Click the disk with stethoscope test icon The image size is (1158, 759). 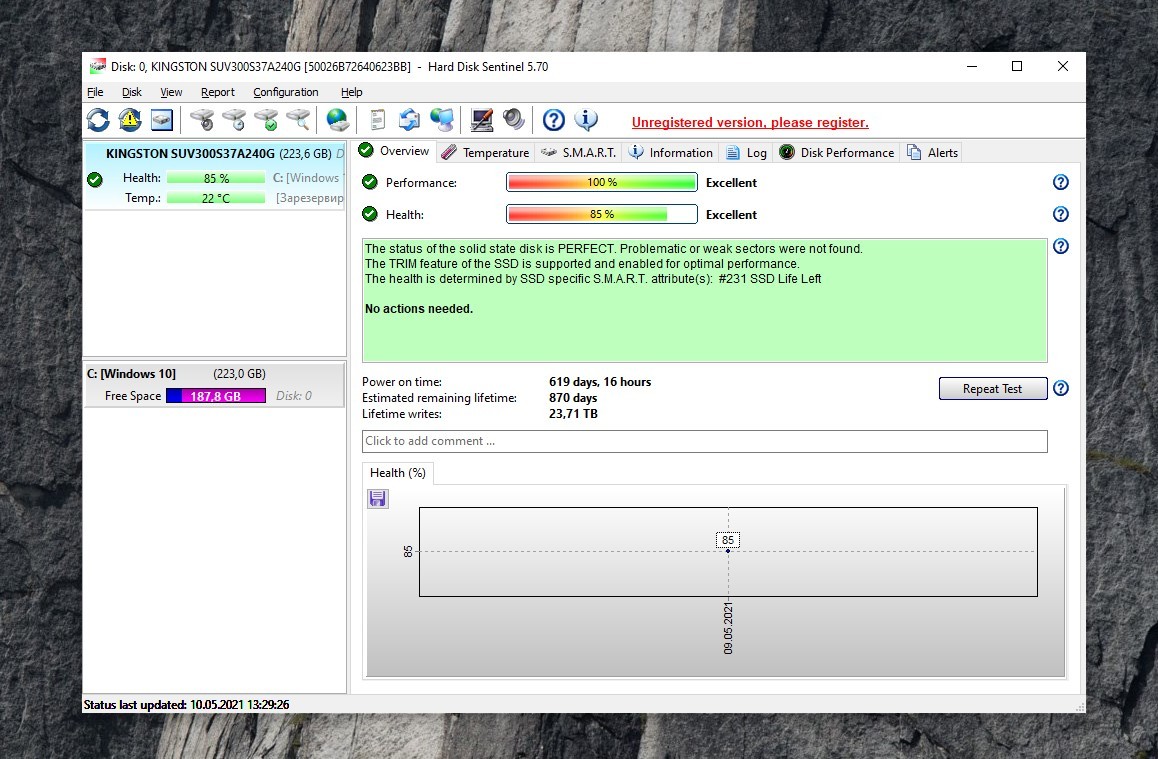[x=202, y=120]
